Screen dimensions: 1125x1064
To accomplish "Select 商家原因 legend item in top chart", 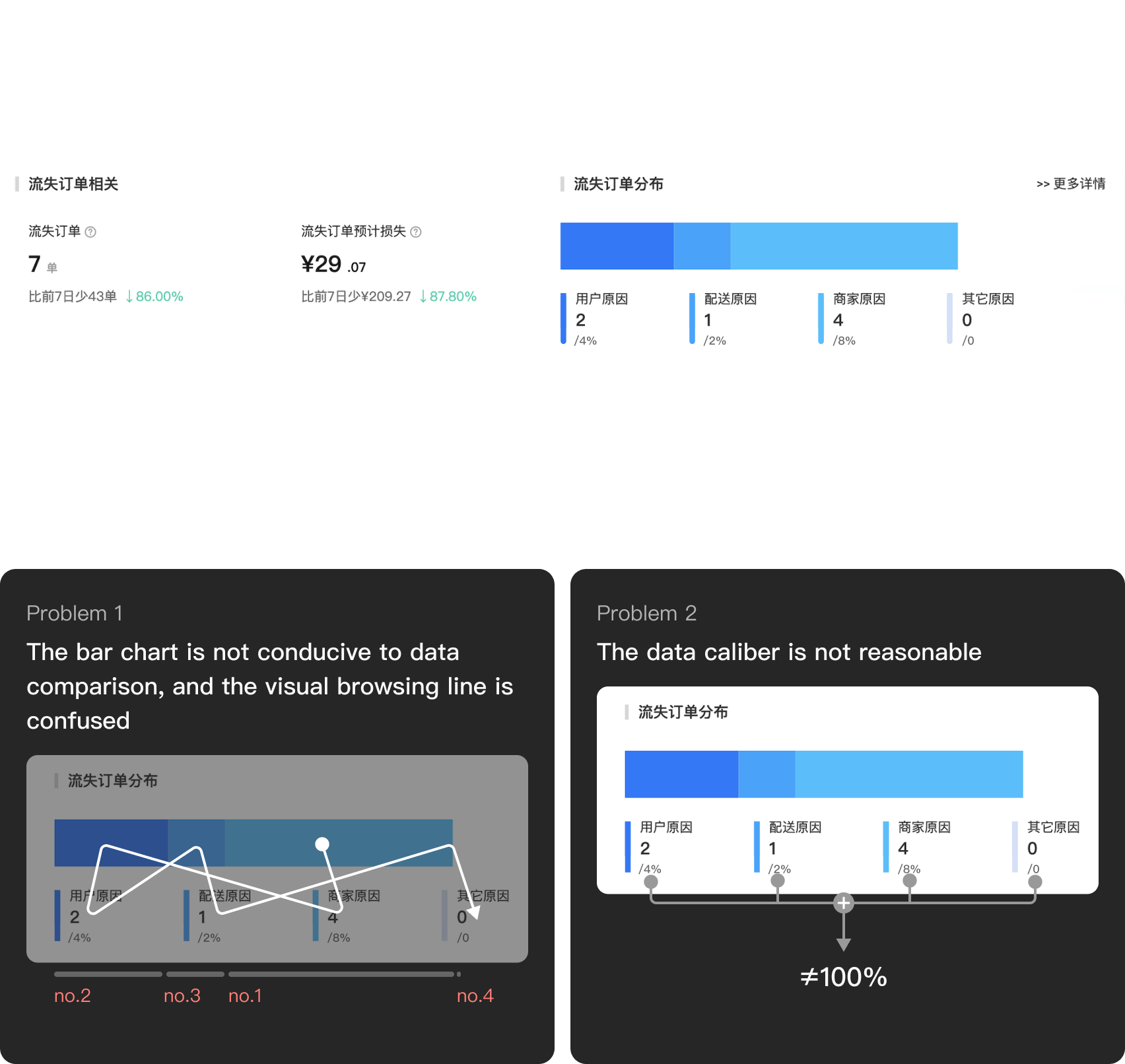I will 852,319.
